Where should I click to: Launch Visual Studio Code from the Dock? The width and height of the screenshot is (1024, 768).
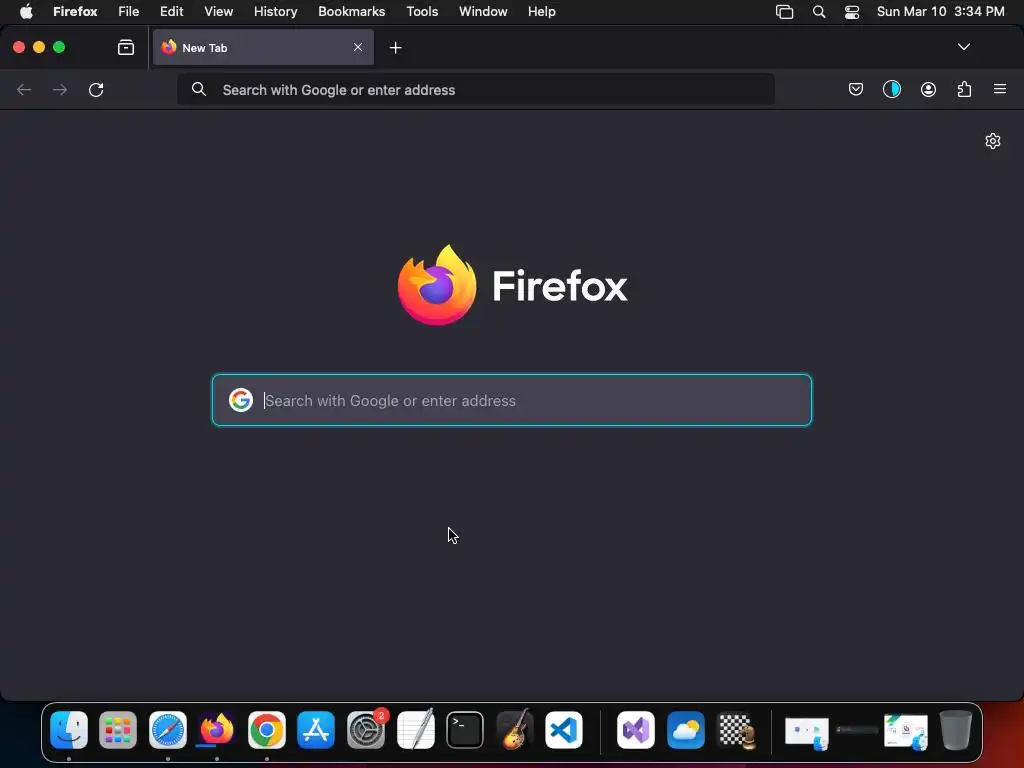(564, 729)
